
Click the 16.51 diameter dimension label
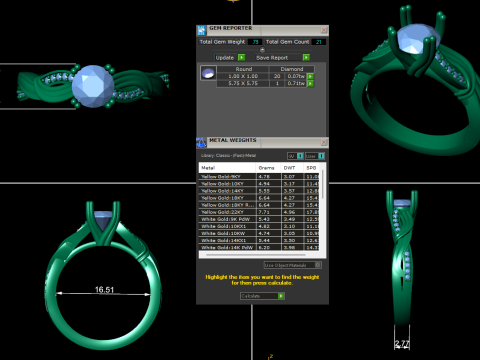point(104,289)
